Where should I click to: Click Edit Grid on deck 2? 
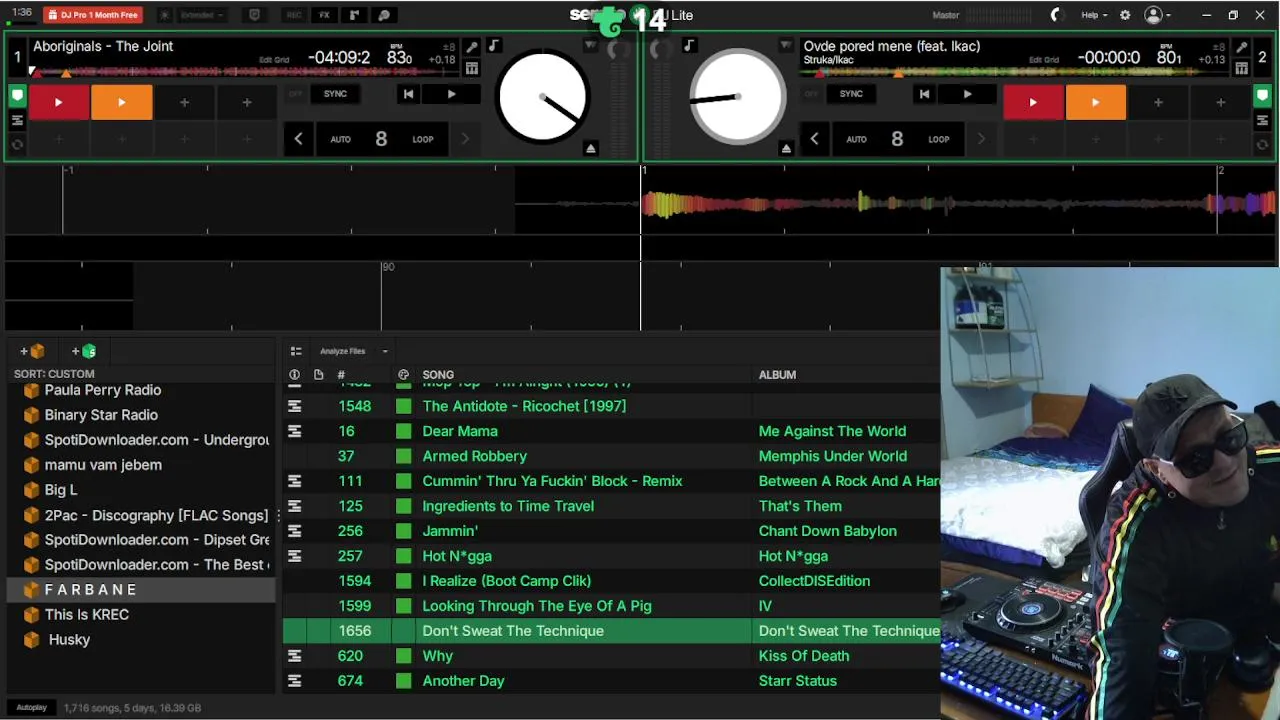point(1044,60)
